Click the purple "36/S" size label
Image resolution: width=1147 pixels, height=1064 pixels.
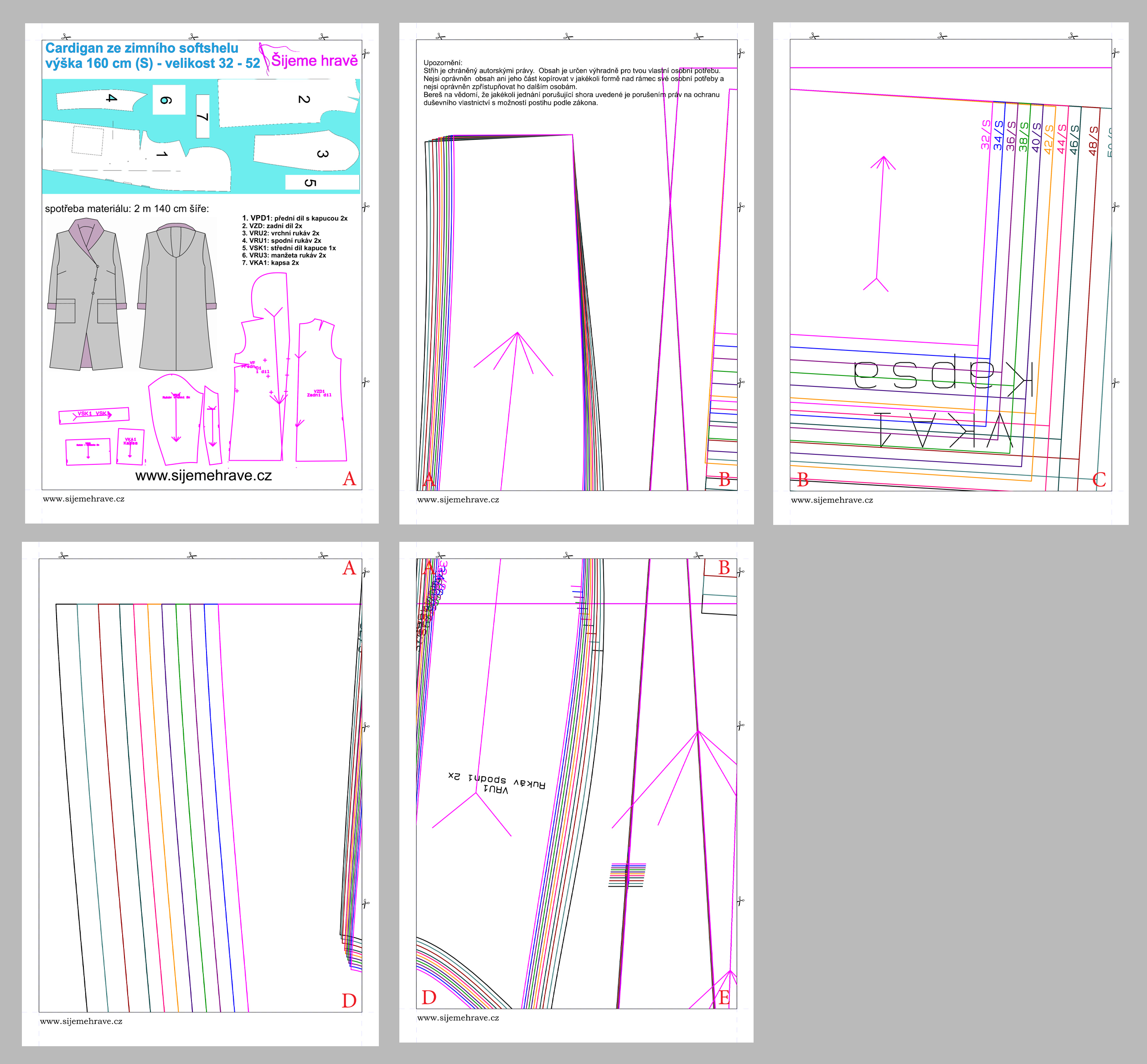(1011, 136)
